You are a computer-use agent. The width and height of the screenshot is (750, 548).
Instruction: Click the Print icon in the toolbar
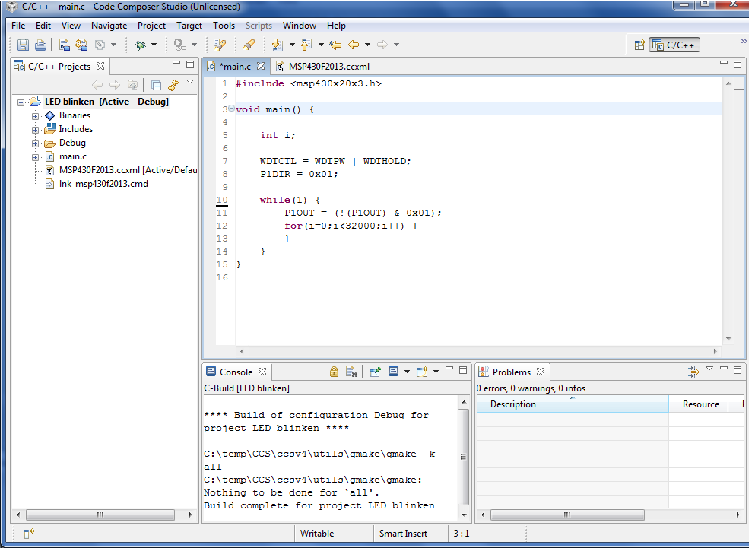click(x=40, y=45)
